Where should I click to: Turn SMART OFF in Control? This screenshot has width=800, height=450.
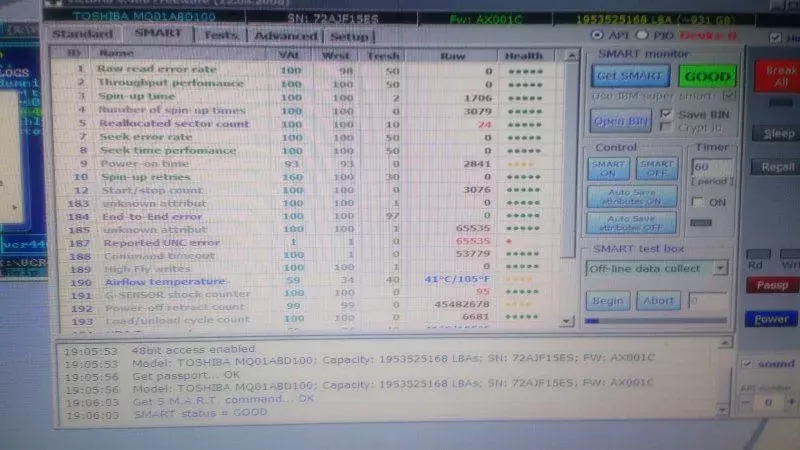[657, 169]
